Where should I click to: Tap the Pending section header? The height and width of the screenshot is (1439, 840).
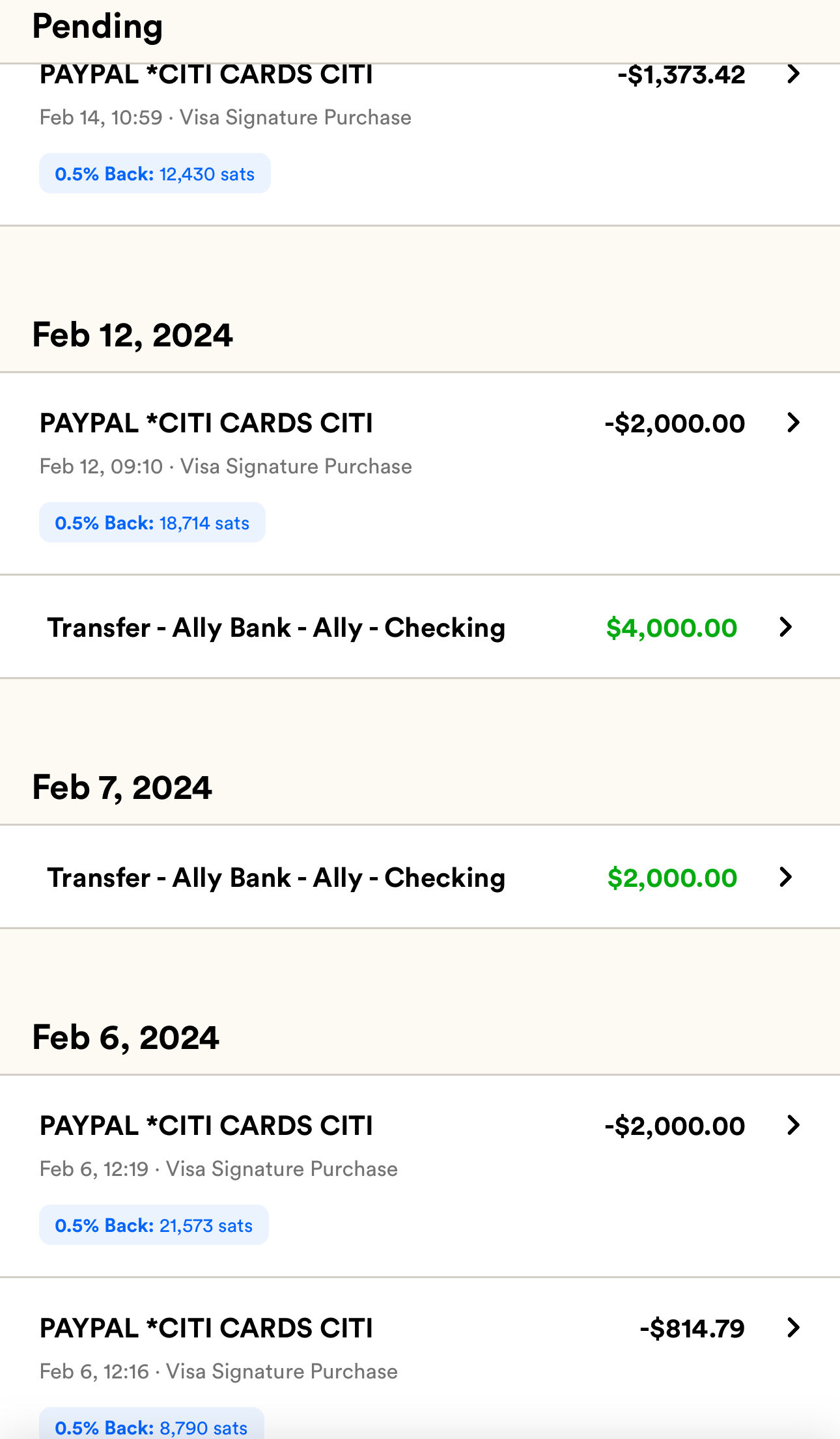[x=98, y=27]
